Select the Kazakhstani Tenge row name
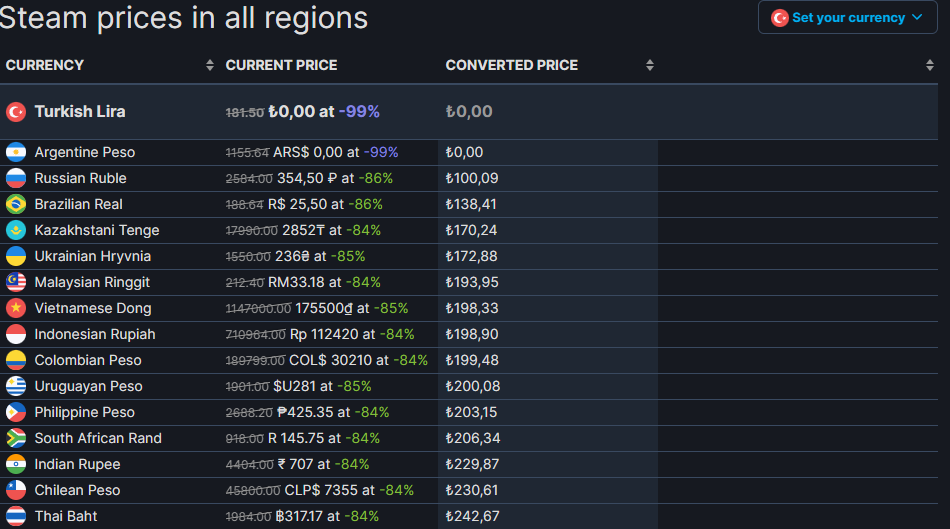This screenshot has height=529, width=950. tap(97, 230)
